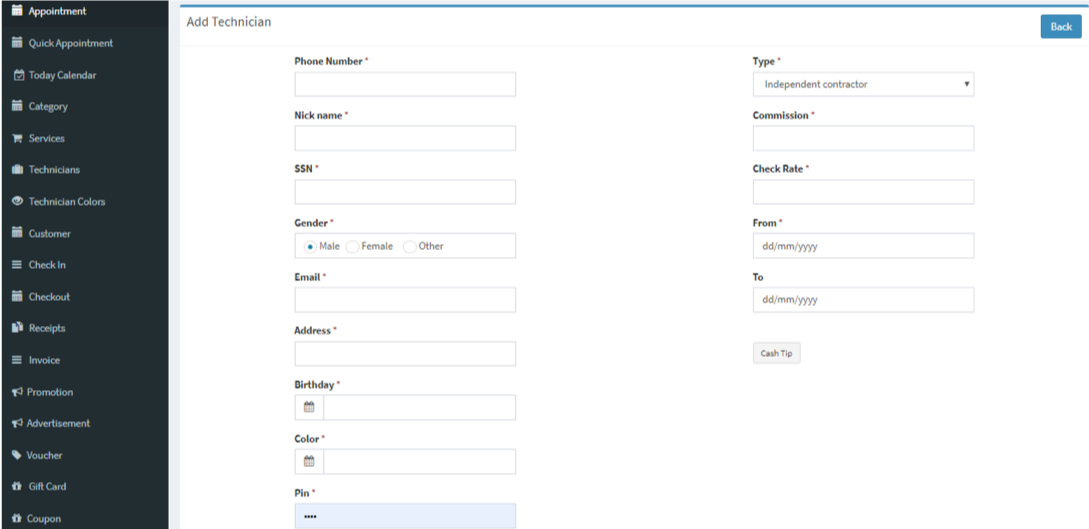Go to Today Calendar menu item
Image resolution: width=1089 pixels, height=529 pixels.
click(84, 74)
